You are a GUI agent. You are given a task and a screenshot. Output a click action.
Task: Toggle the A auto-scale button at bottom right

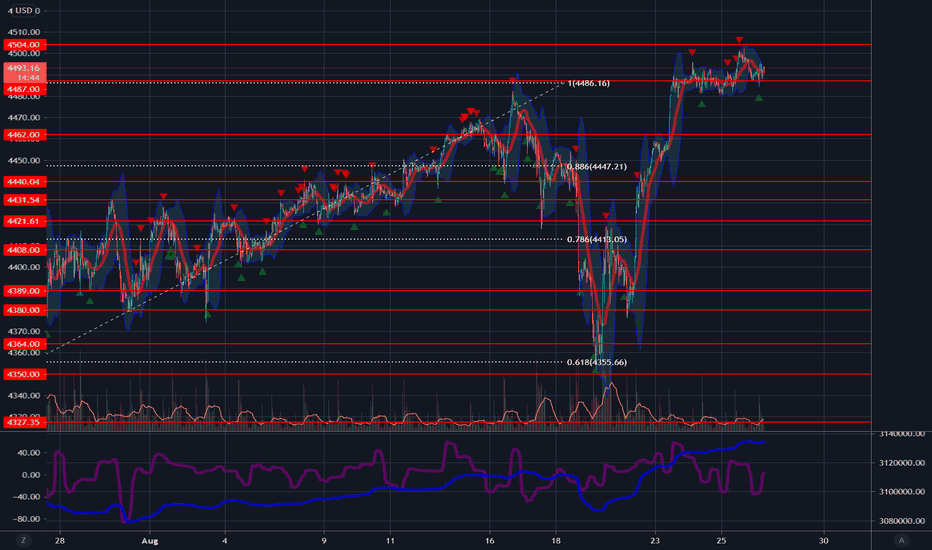(901, 540)
